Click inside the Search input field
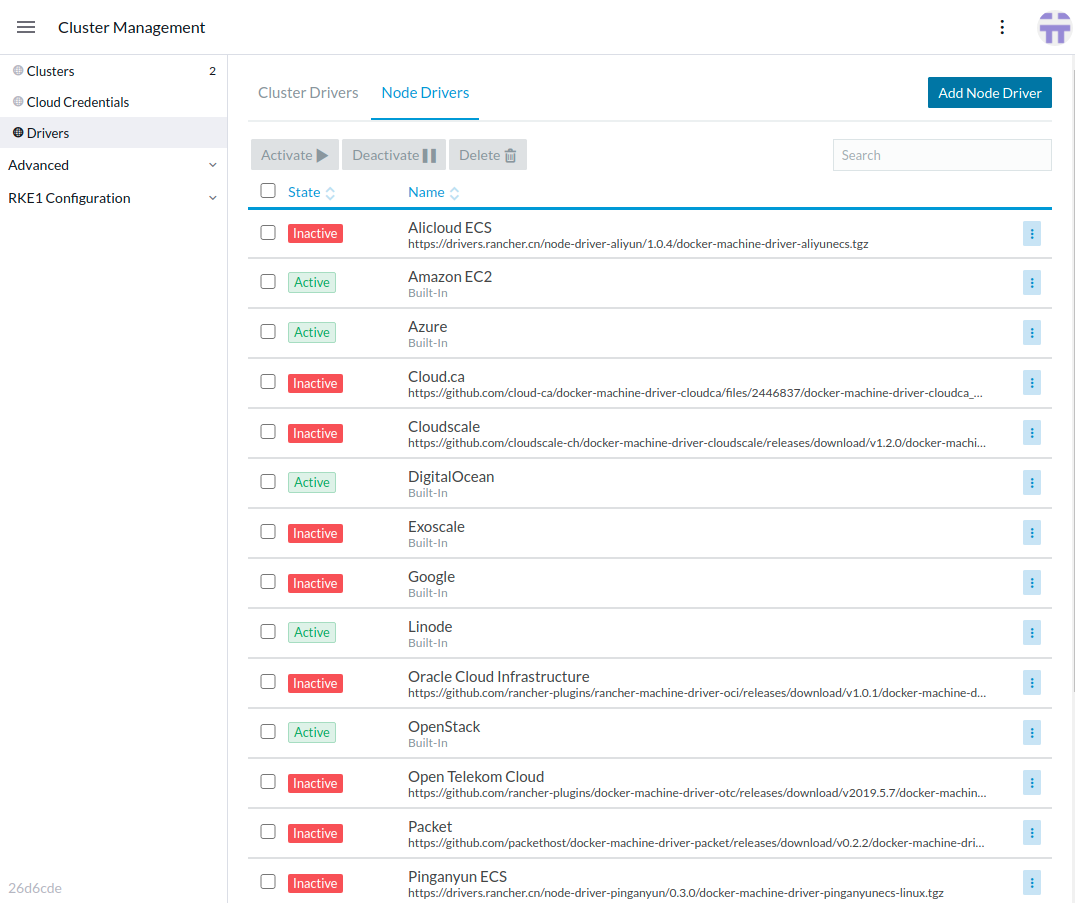 pyautogui.click(x=941, y=154)
